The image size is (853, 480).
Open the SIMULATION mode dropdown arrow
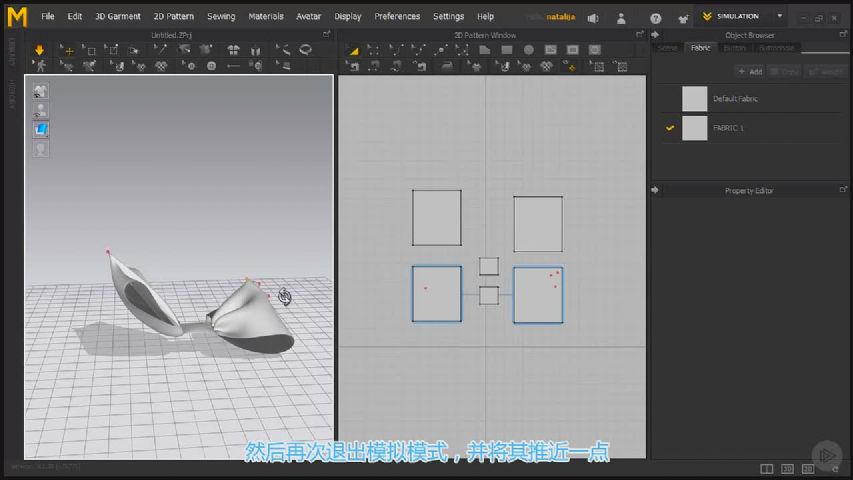(780, 16)
